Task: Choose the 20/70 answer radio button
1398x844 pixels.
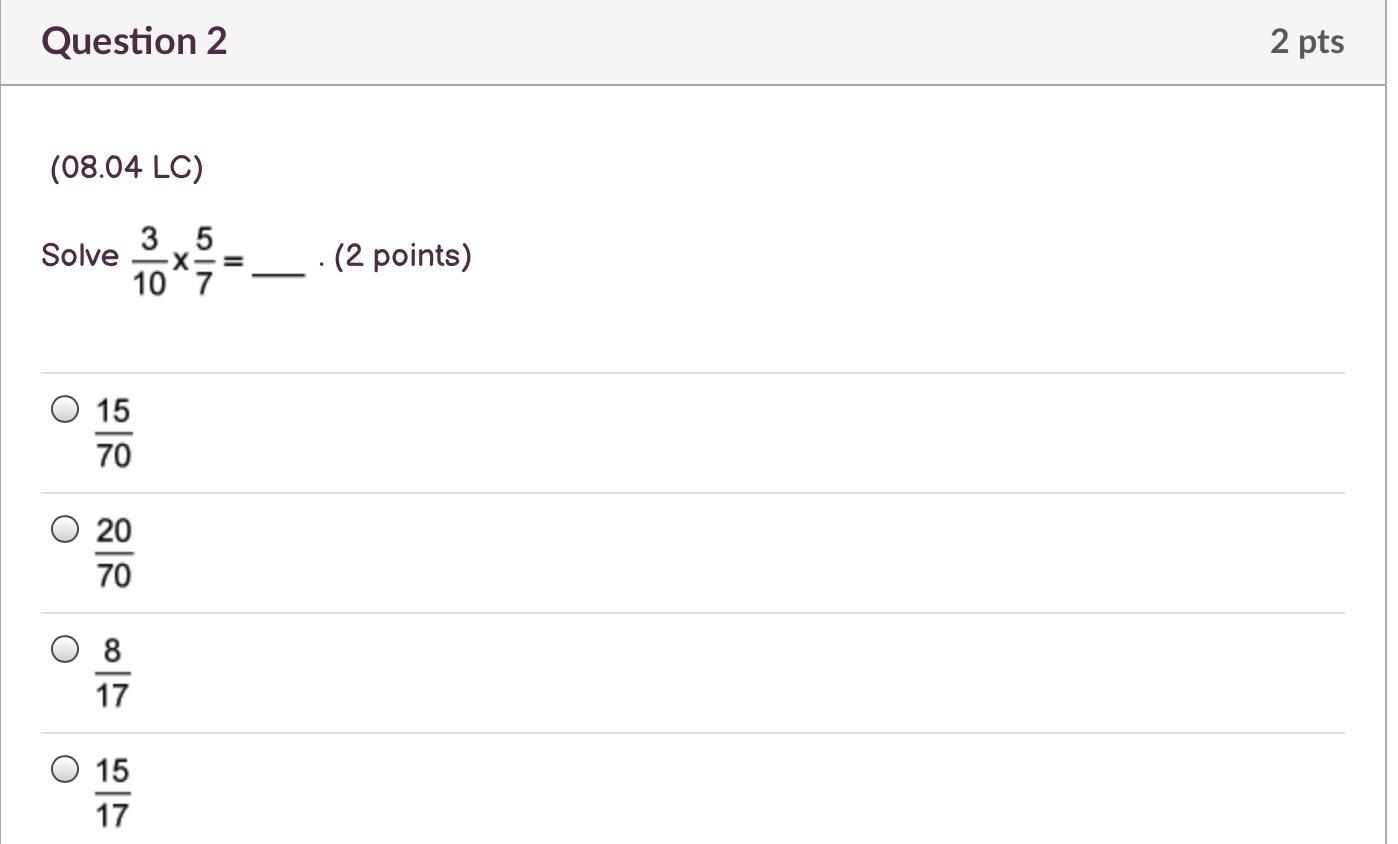Action: click(x=65, y=529)
